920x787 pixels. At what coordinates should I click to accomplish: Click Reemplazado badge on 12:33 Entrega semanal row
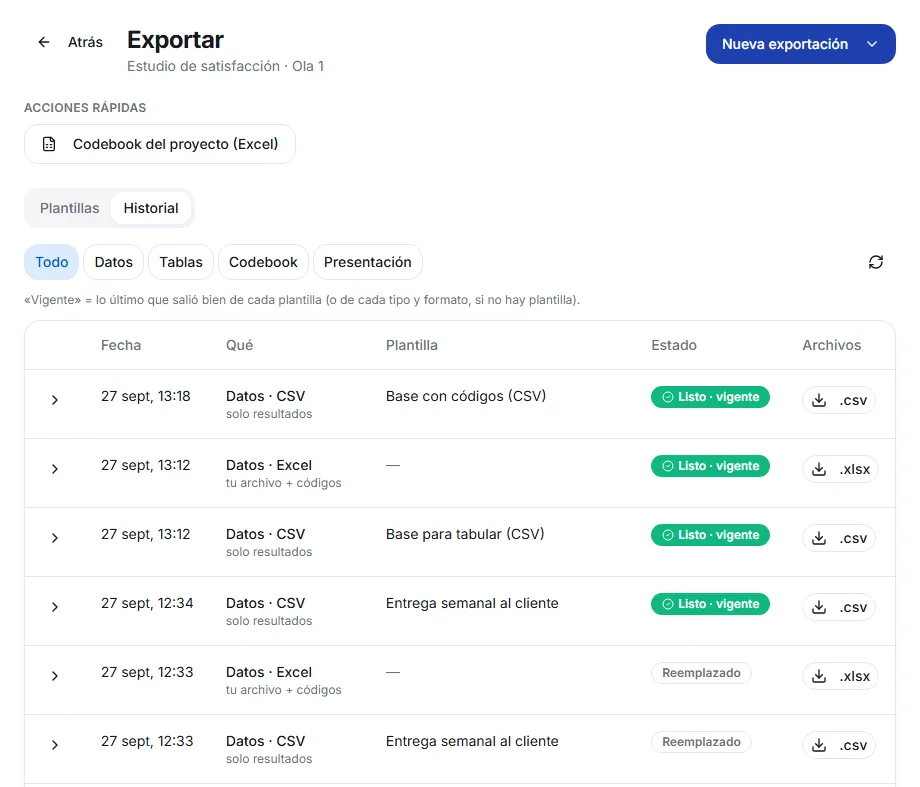(x=701, y=742)
